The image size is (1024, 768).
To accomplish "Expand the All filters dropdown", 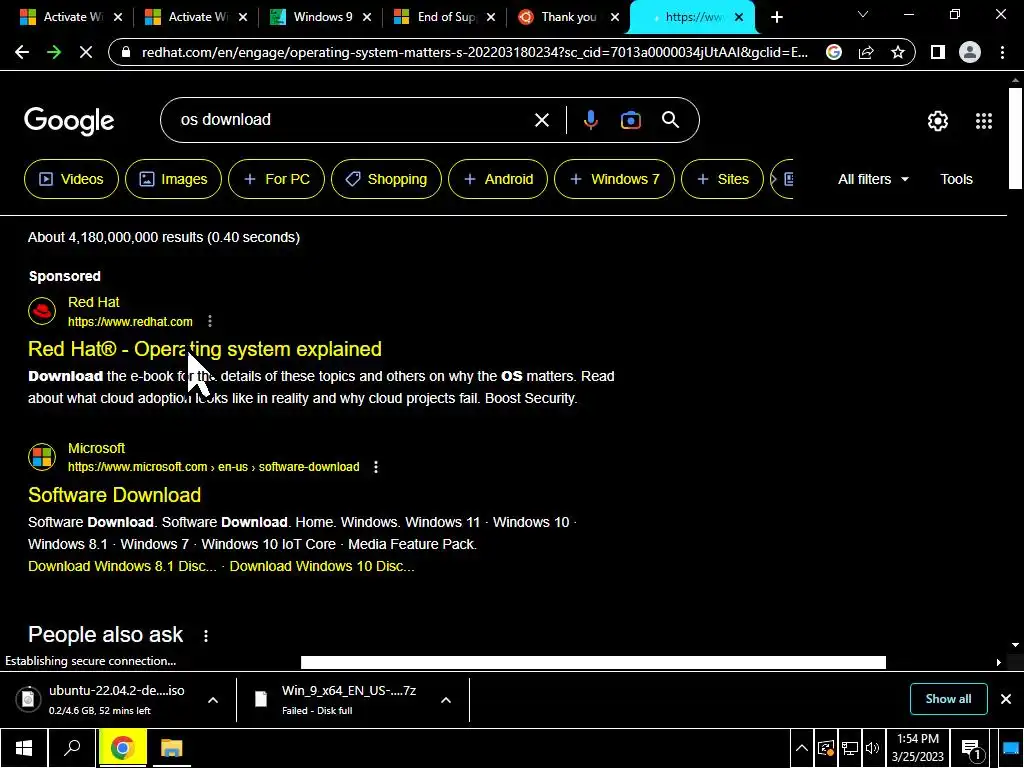I will click(873, 179).
